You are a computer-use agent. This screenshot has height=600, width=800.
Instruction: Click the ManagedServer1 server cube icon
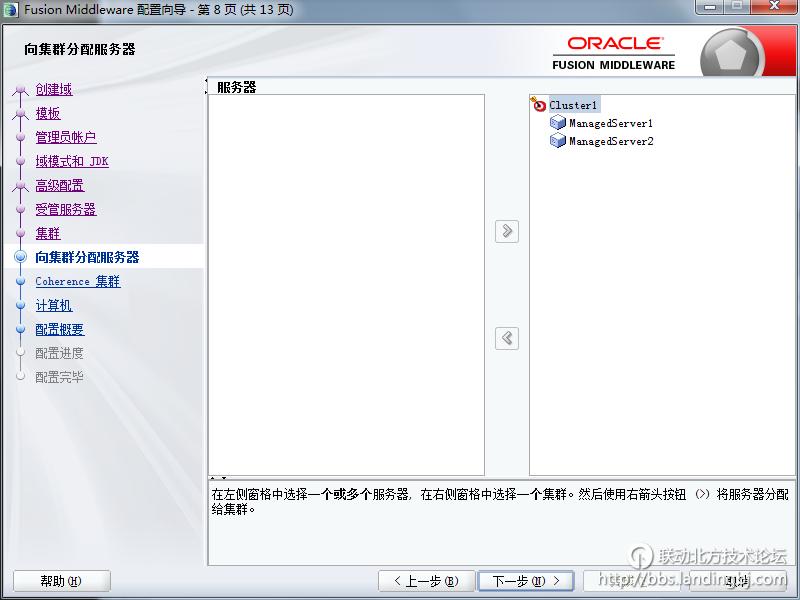(x=558, y=123)
